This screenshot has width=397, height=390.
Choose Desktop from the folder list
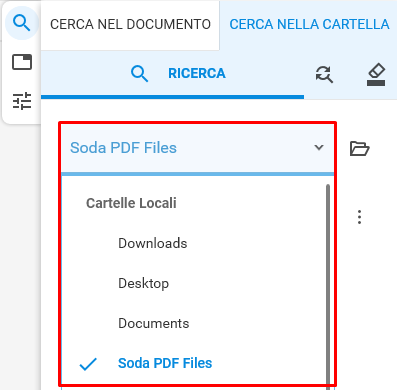(144, 284)
